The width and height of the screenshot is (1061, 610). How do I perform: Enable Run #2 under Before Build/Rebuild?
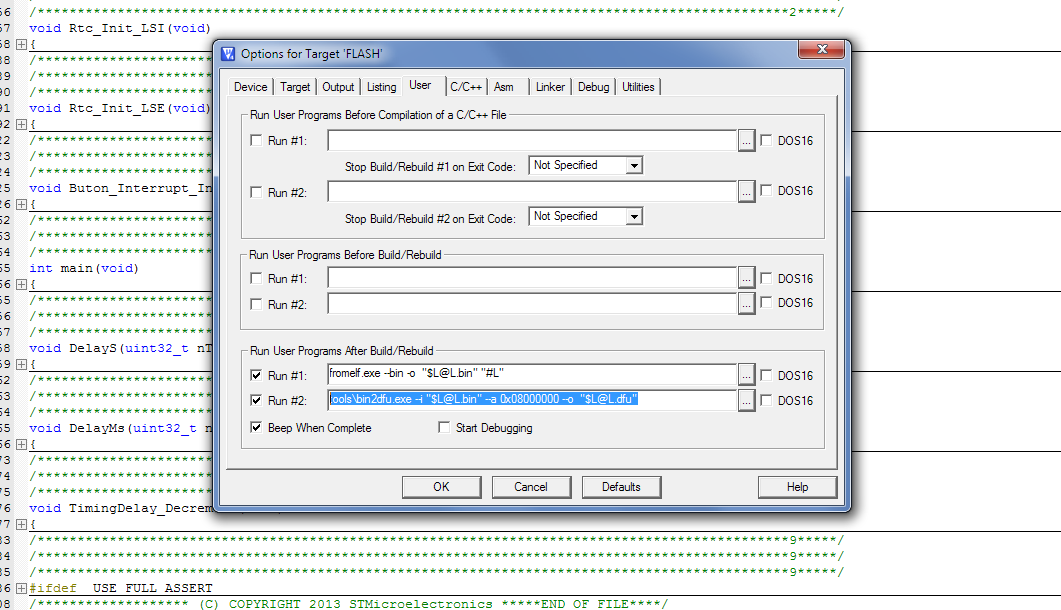[256, 304]
